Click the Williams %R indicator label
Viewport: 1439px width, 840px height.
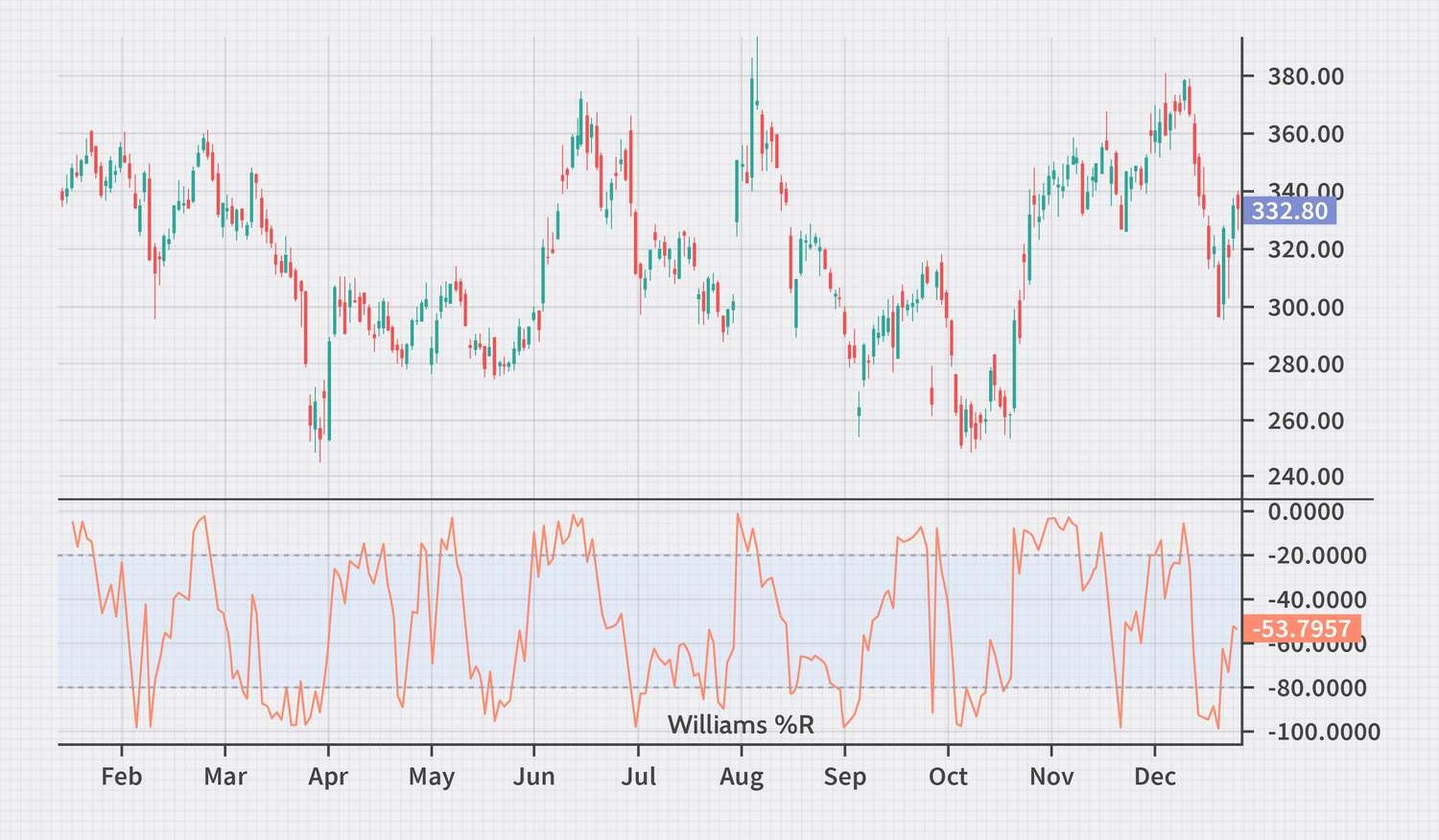pyautogui.click(x=741, y=725)
